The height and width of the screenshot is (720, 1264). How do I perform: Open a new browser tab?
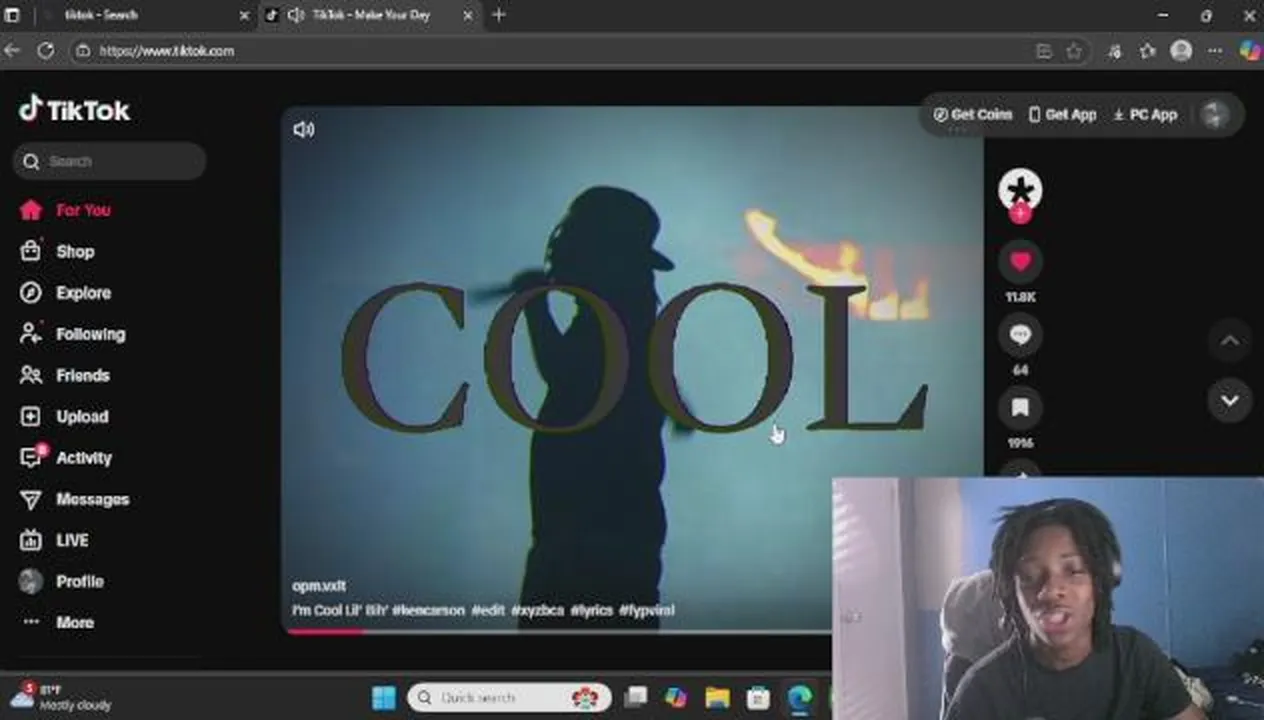coord(499,15)
